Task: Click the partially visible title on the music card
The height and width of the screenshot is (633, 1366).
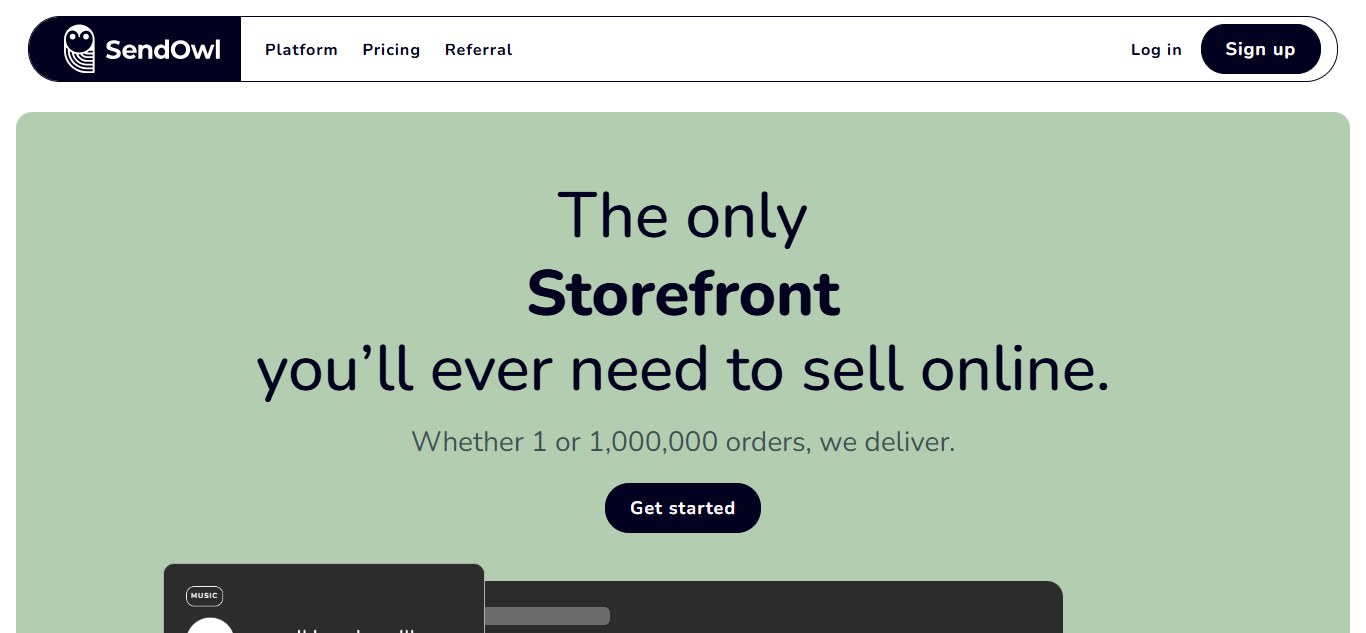Action: [x=342, y=629]
